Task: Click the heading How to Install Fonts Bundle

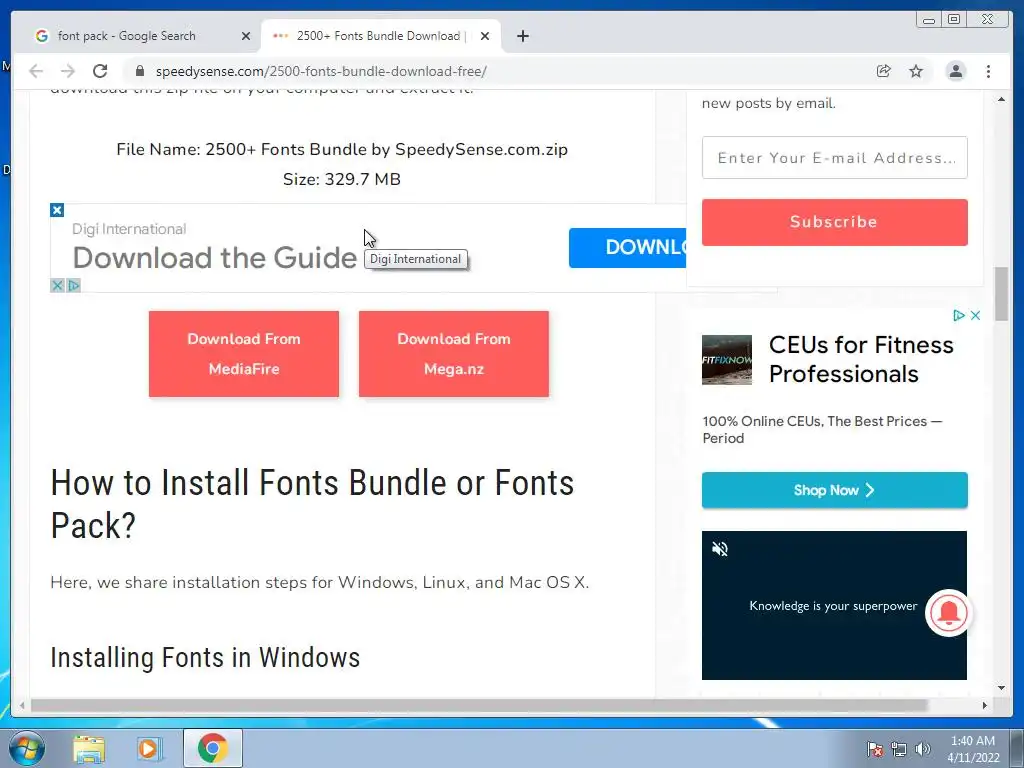Action: (x=312, y=504)
